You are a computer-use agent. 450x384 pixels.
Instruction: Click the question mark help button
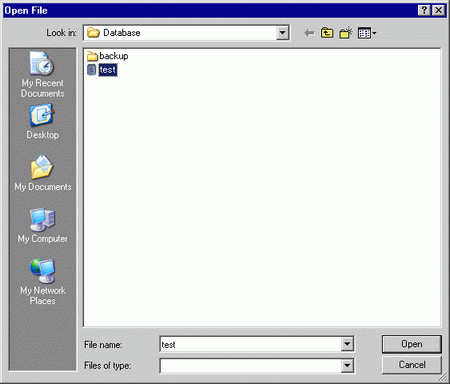click(424, 10)
